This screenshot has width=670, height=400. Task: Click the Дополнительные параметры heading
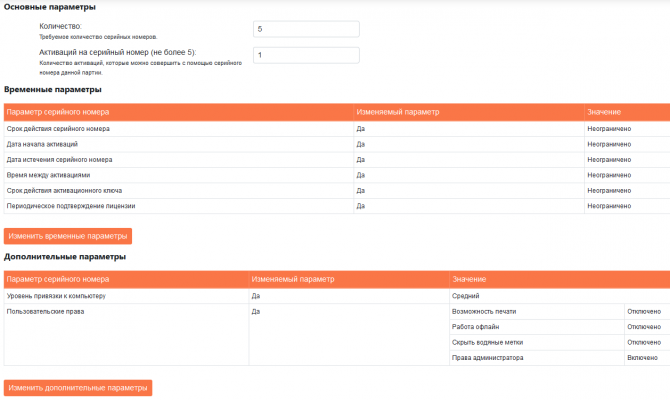65,257
